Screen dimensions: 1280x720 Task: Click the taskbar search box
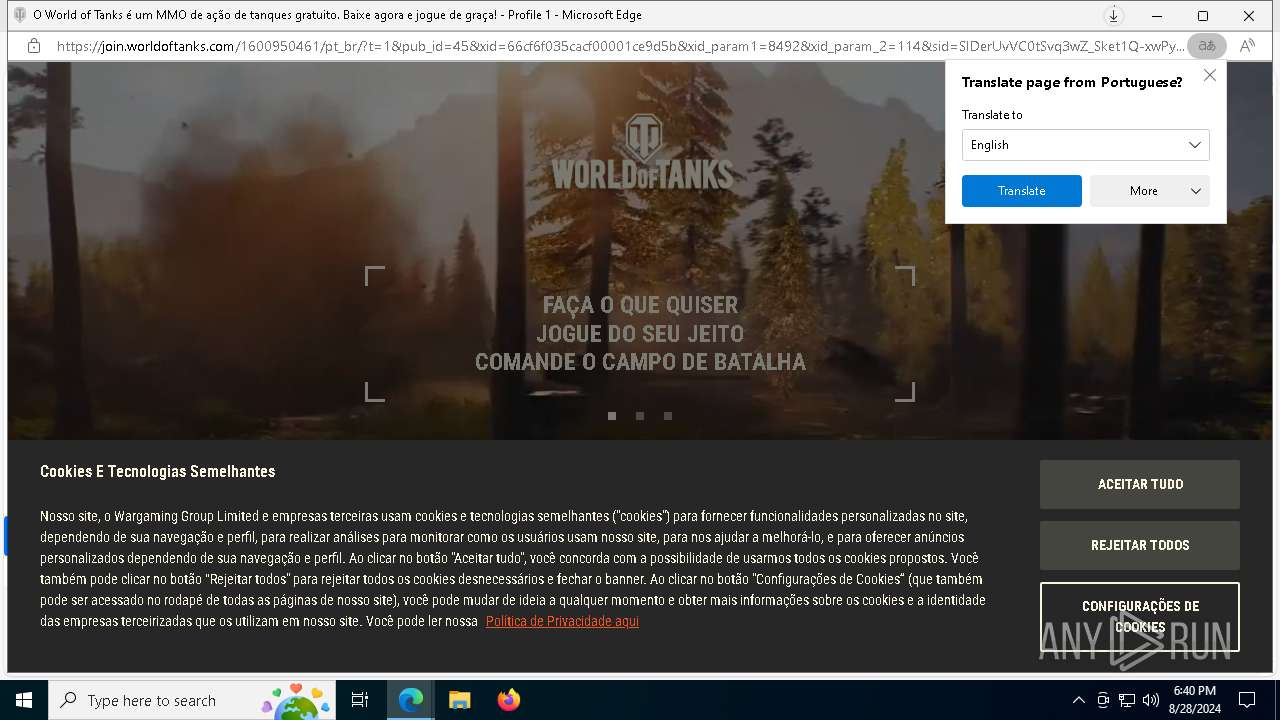point(192,700)
